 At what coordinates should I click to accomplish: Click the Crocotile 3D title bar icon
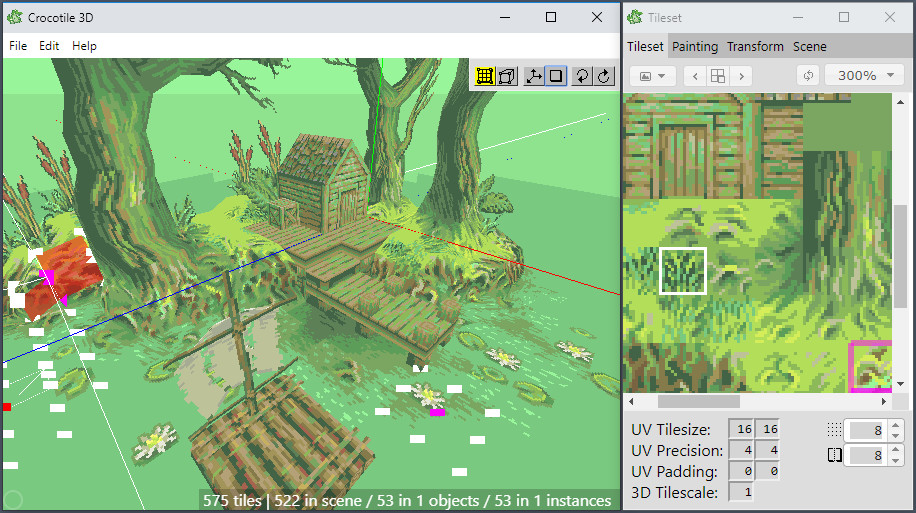click(15, 18)
